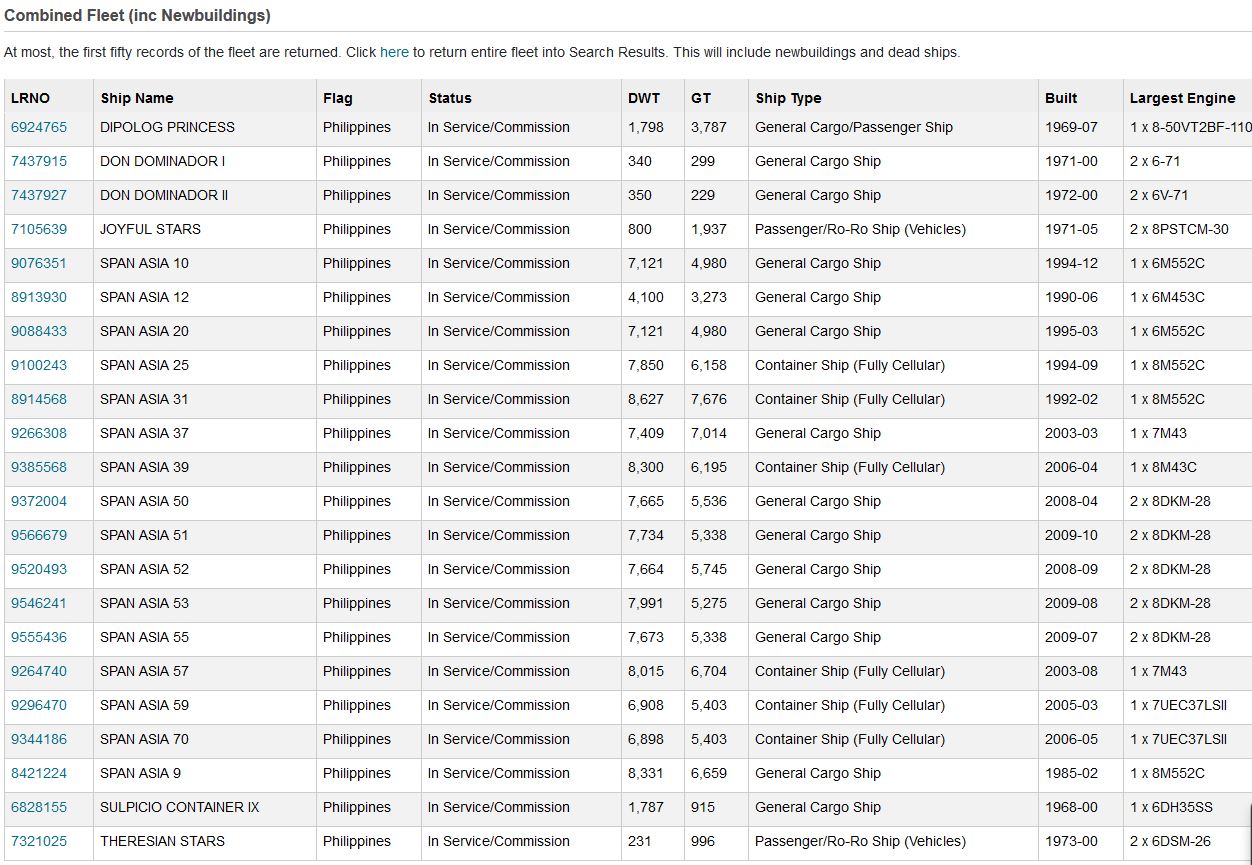Select the DIPOLOG PRINCESS ship name cell
Screen dimensions: 1252x865
pos(167,127)
